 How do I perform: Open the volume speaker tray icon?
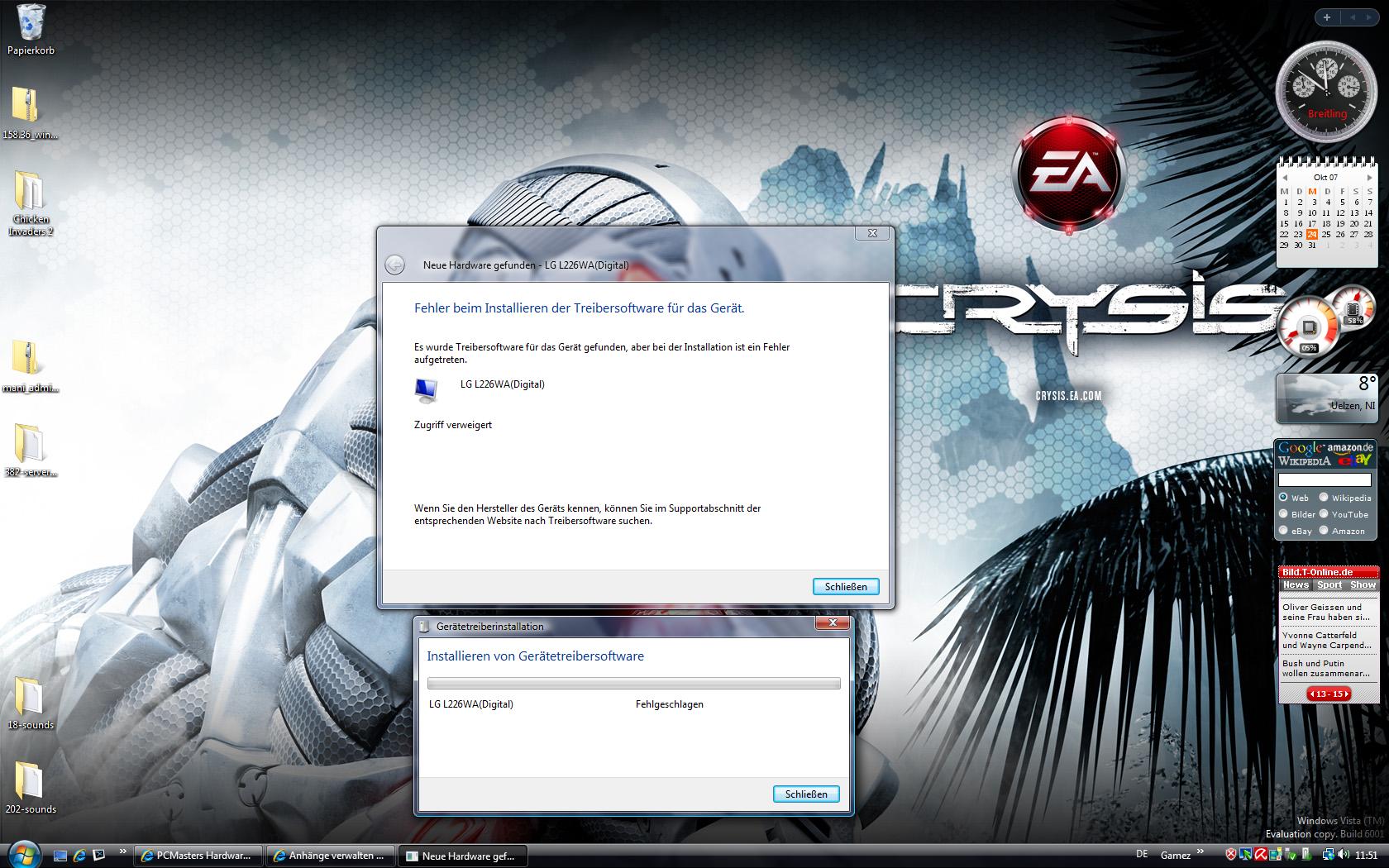(x=1344, y=855)
